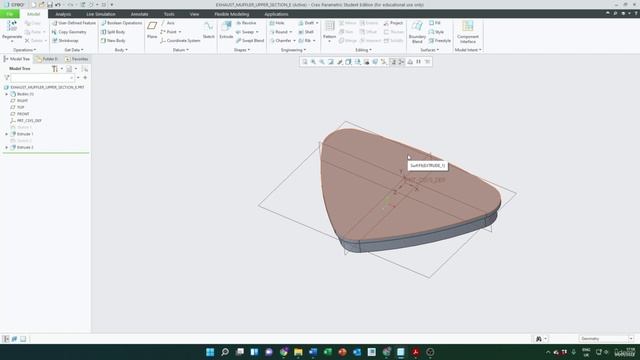Switch to the Applications tab
The width and height of the screenshot is (640, 360).
276,14
